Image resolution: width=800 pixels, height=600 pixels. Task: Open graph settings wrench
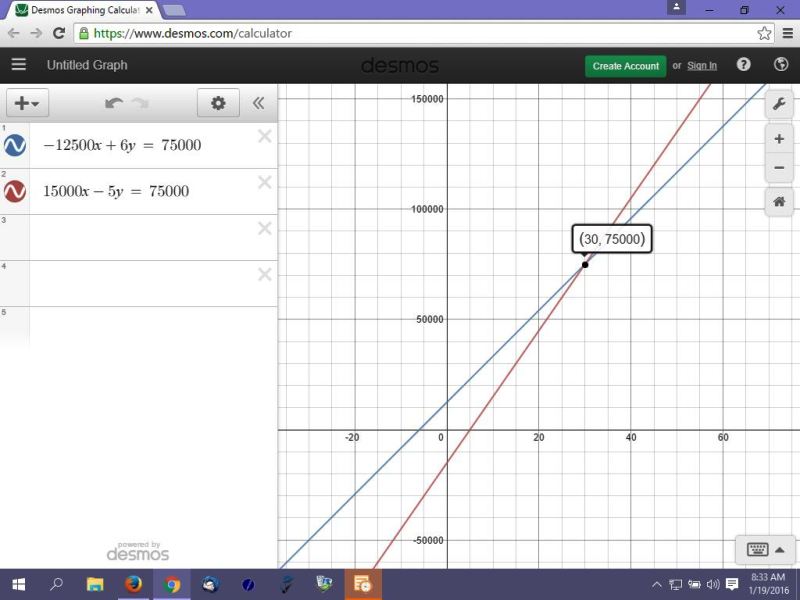pos(779,105)
